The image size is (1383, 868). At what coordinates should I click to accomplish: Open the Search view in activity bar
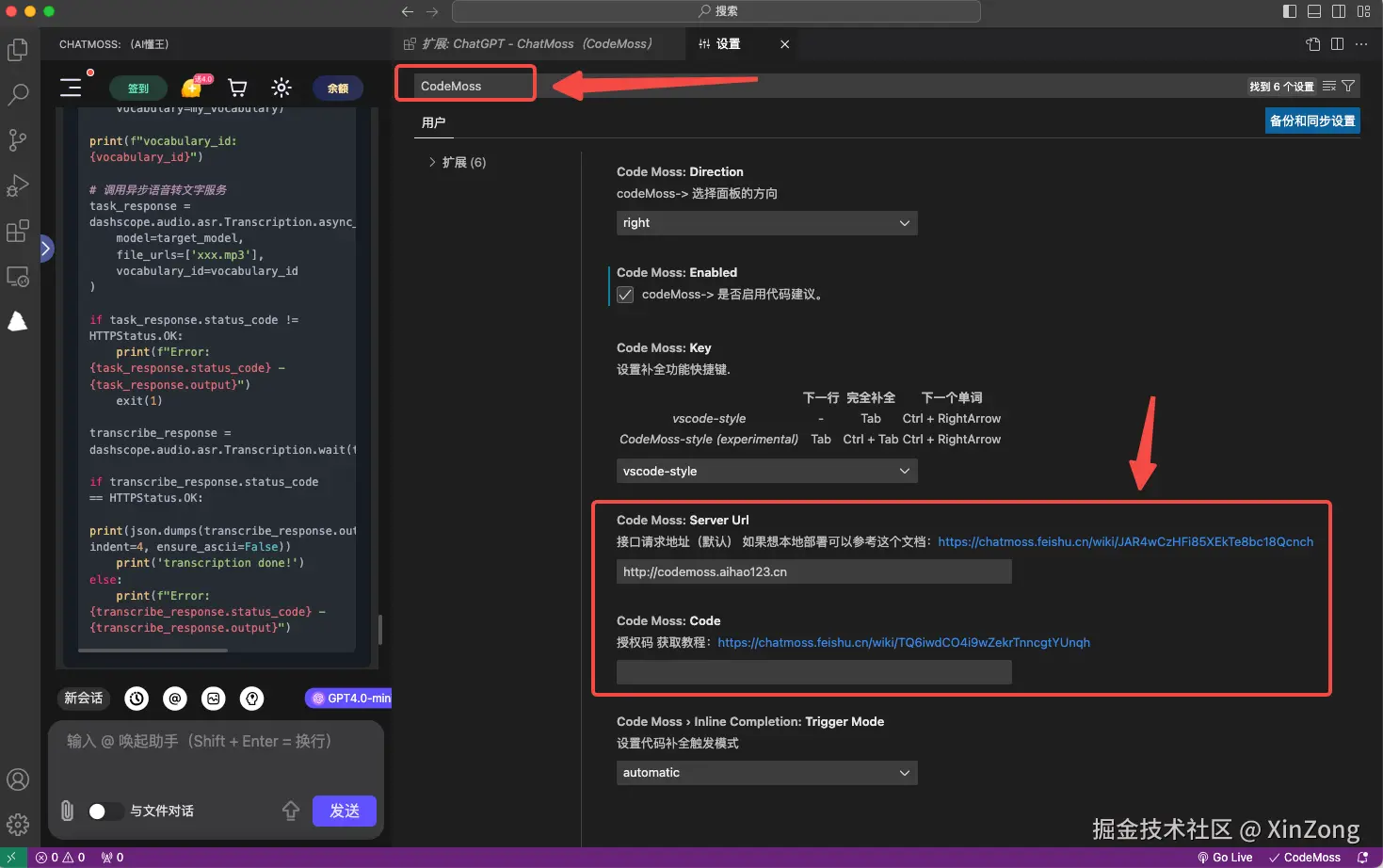[18, 94]
